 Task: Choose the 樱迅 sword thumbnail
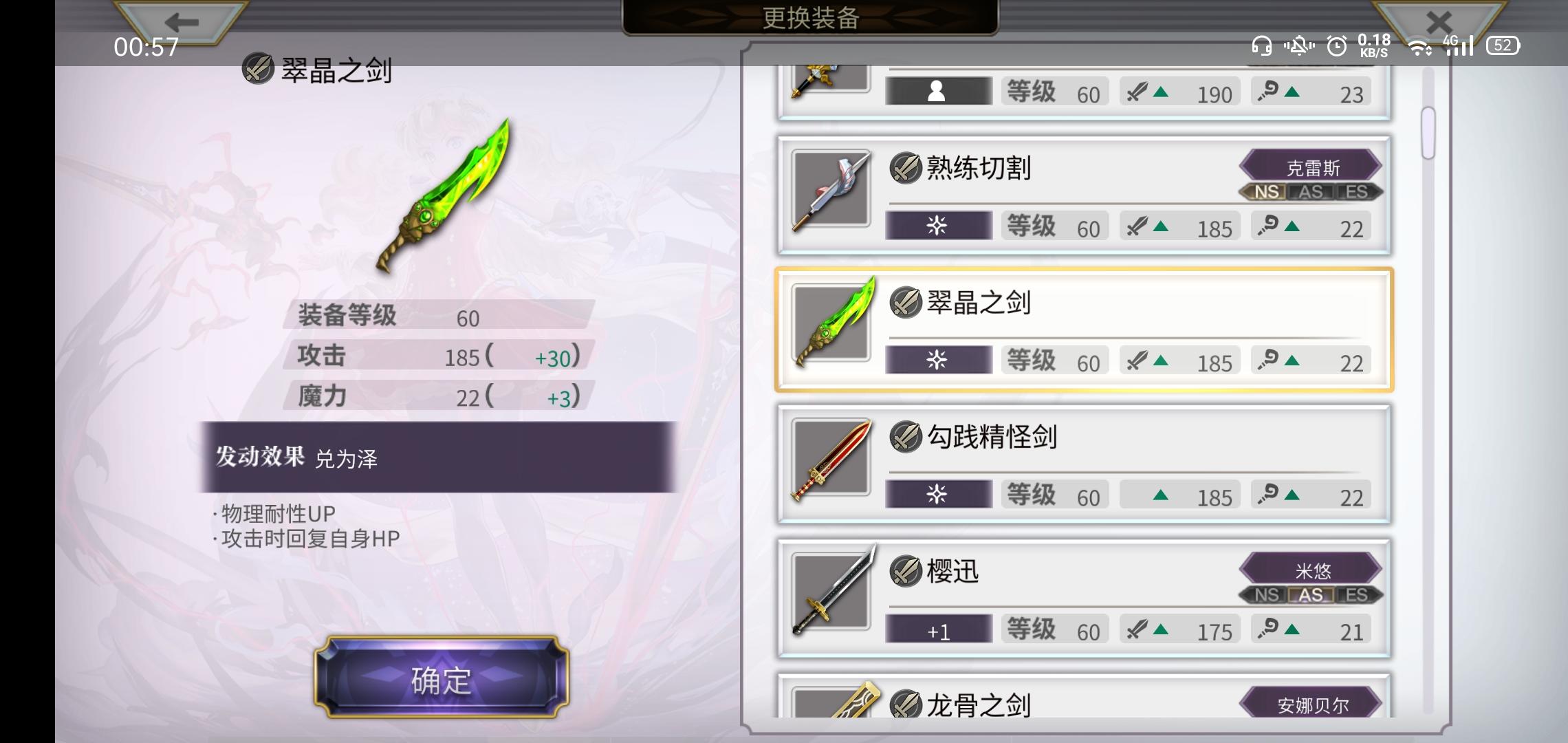click(832, 592)
